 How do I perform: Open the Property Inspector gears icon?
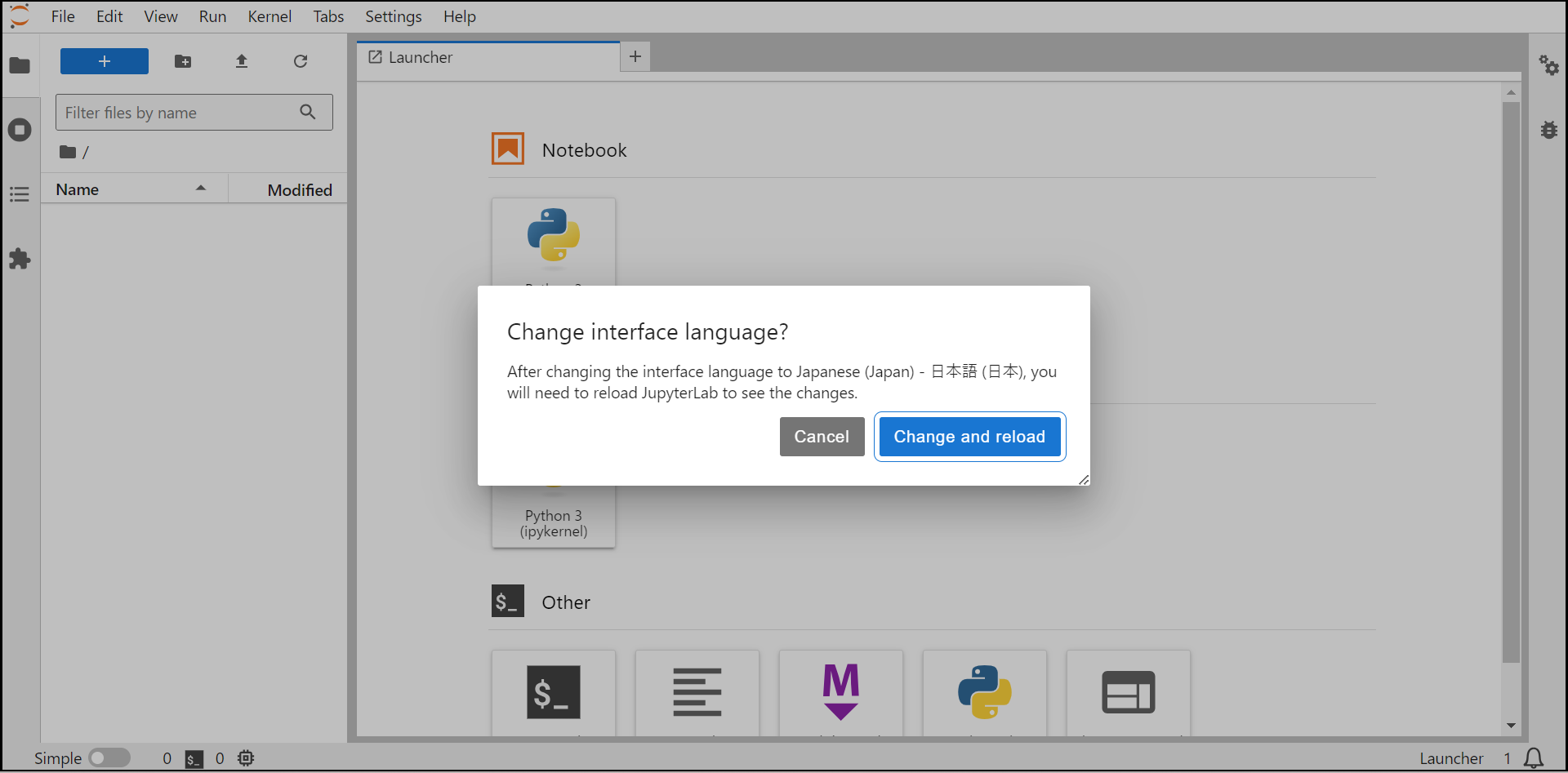(1548, 65)
